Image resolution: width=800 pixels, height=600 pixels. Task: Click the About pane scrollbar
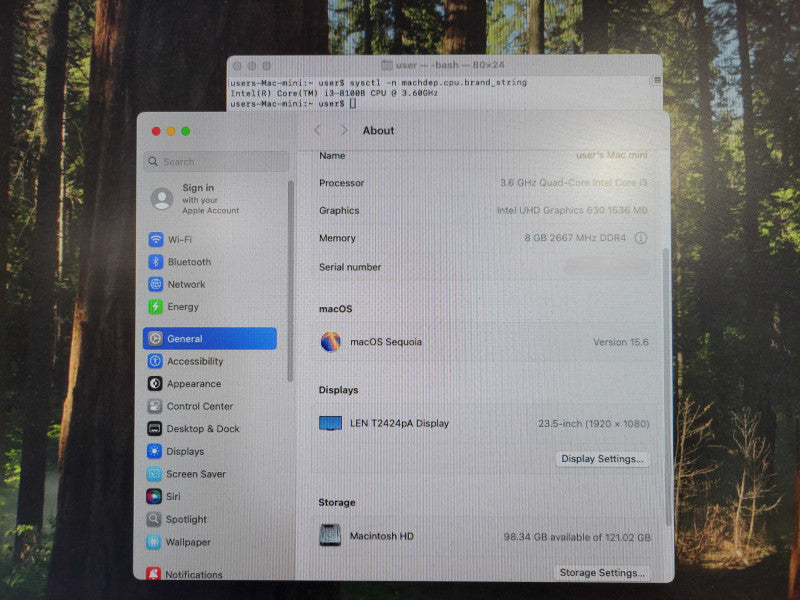coord(666,388)
